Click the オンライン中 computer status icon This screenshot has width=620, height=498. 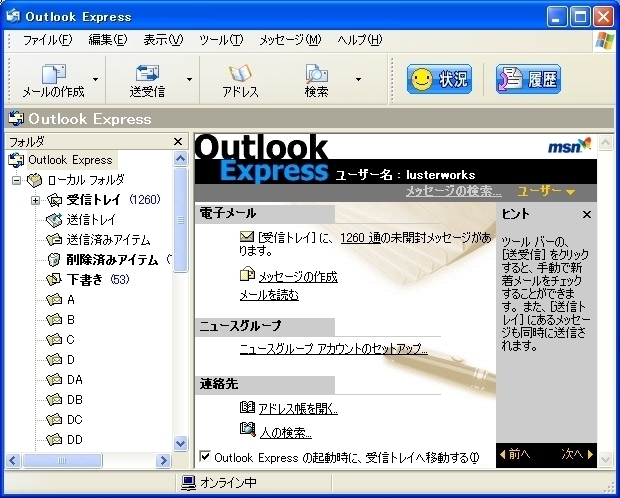point(189,482)
